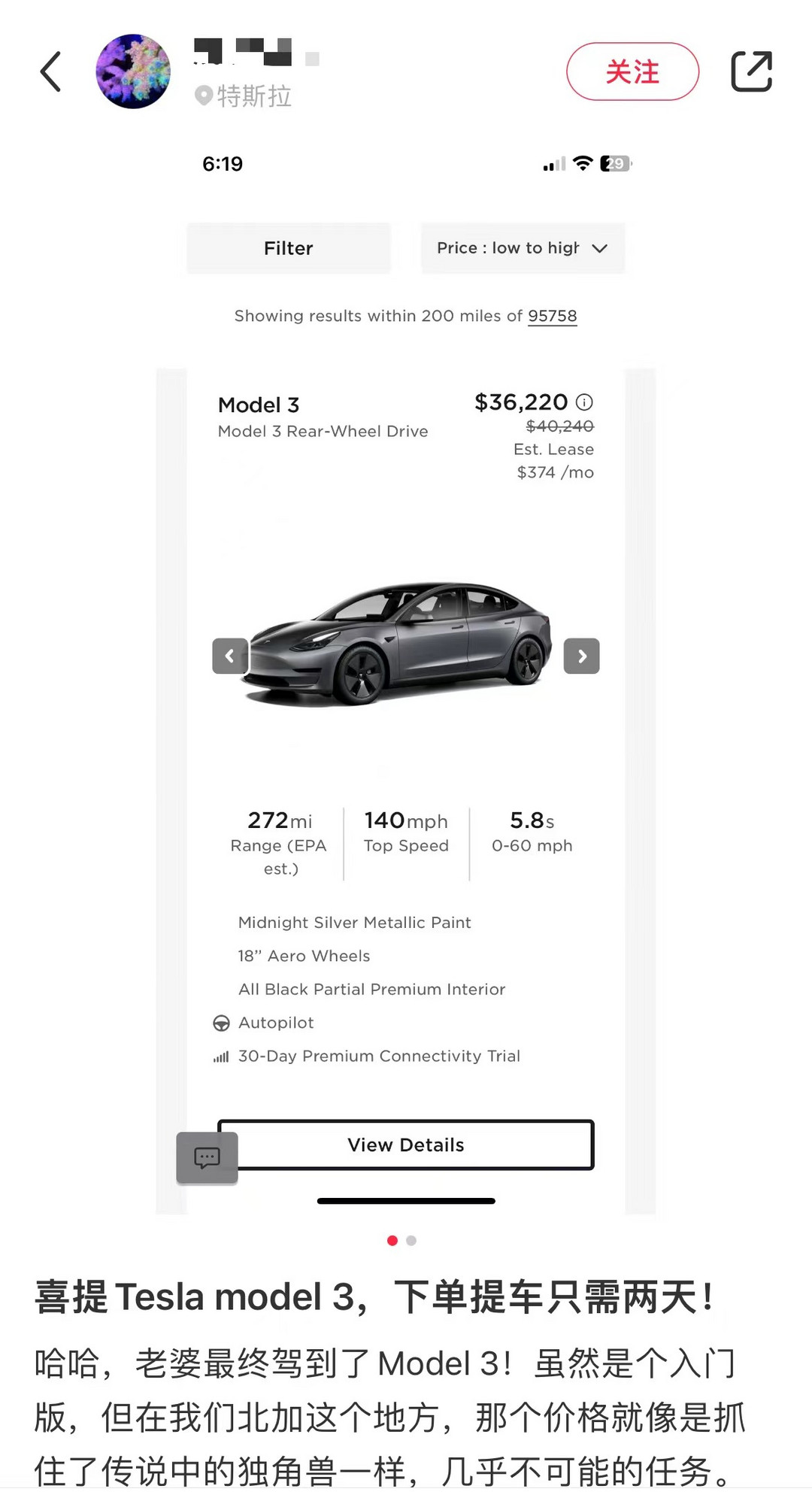Tap the Autopilot steering wheel icon
The image size is (812, 1504).
coord(221,1023)
